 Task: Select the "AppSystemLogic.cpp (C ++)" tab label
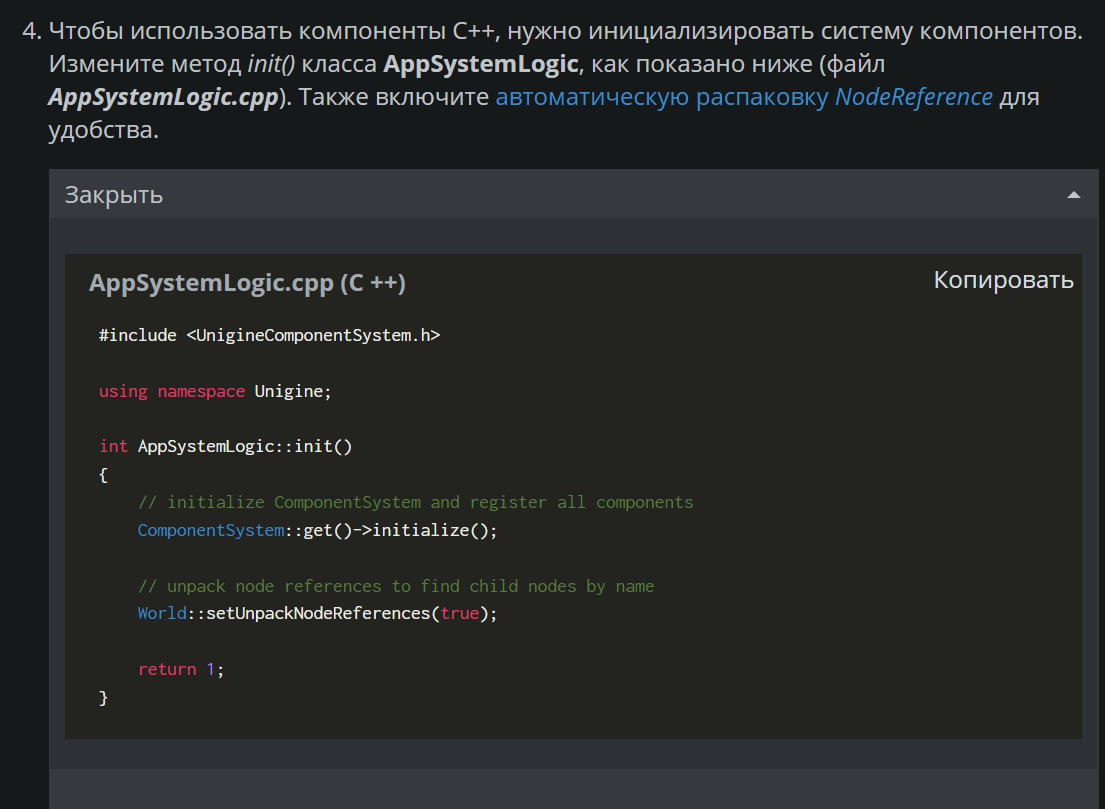pyautogui.click(x=246, y=282)
